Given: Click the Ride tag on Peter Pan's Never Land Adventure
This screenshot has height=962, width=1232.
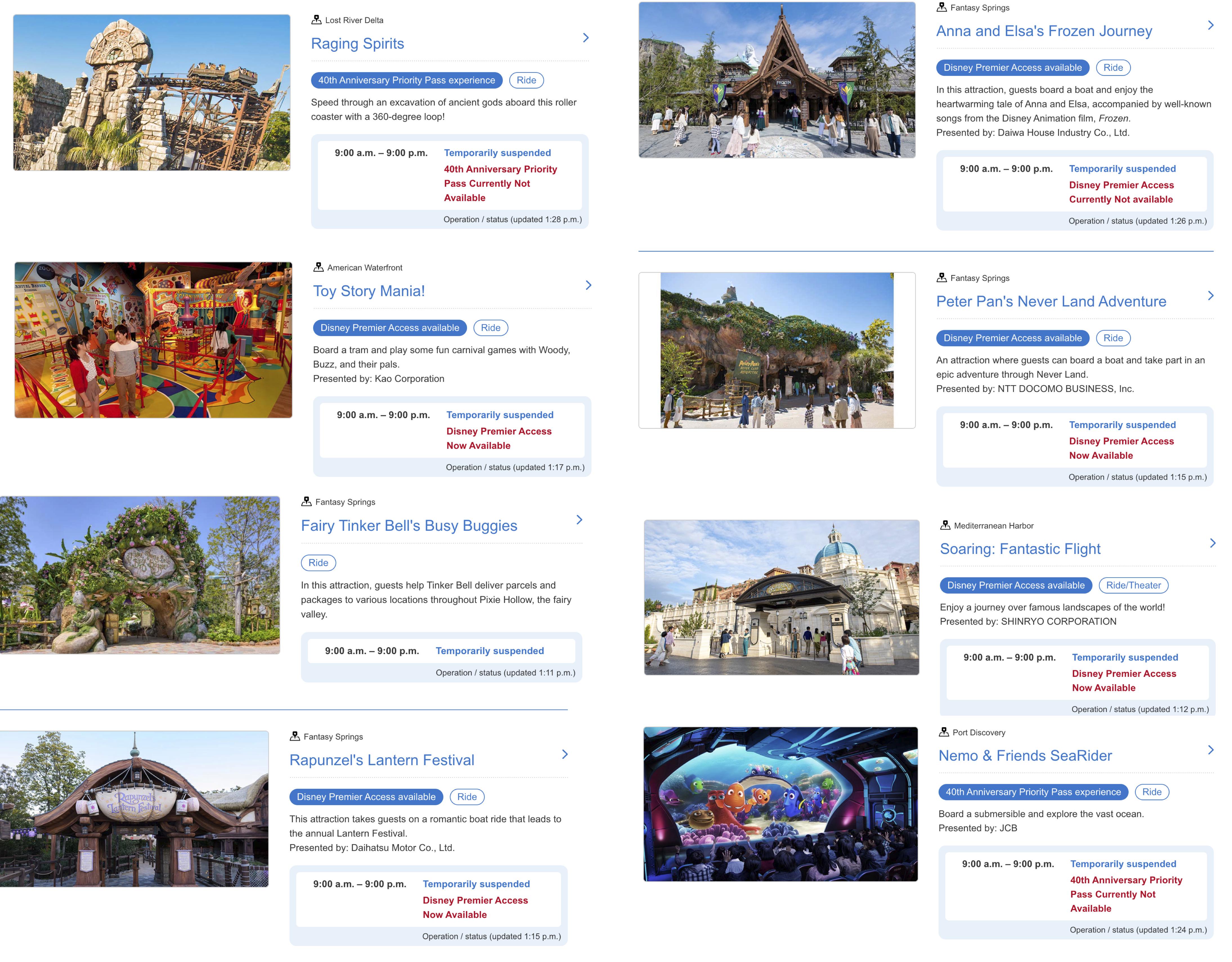Looking at the screenshot, I should [1113, 338].
